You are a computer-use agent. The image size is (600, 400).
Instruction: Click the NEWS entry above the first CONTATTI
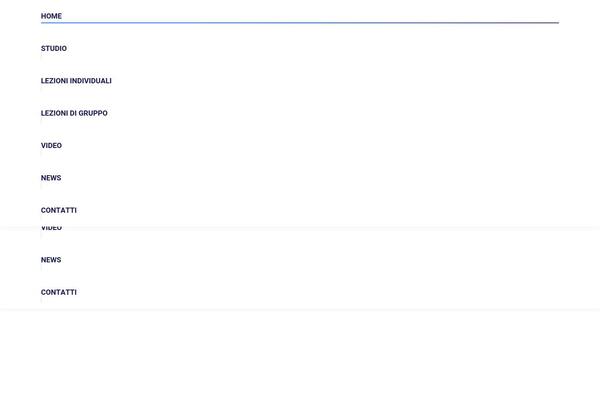(51, 178)
